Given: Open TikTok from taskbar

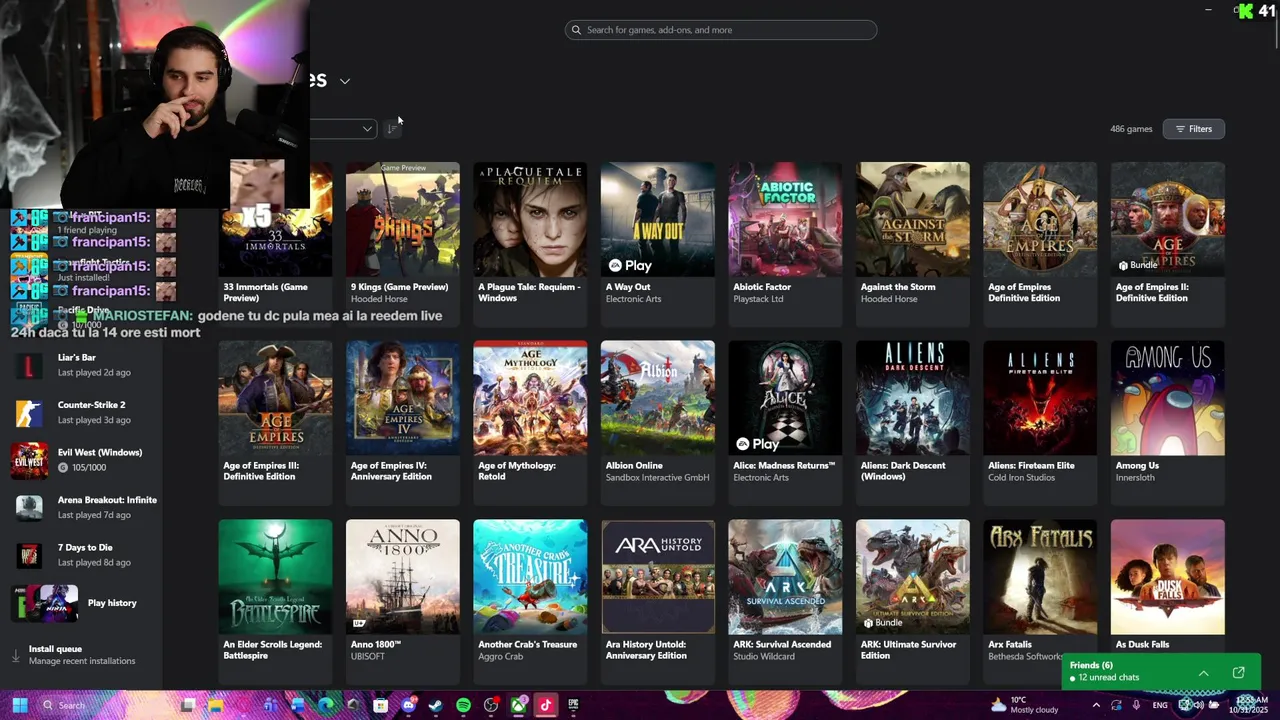Looking at the screenshot, I should [x=546, y=705].
